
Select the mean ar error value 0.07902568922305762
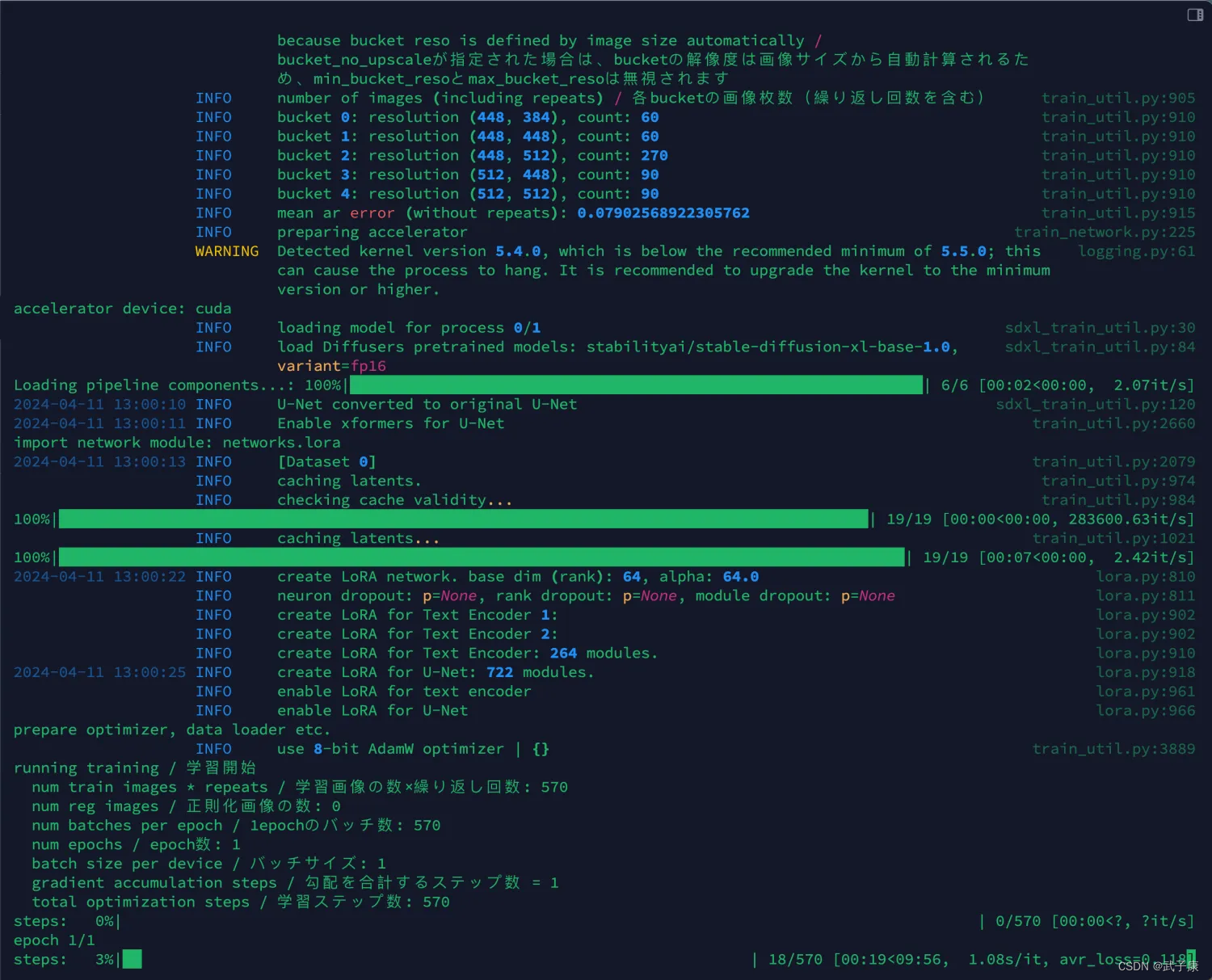[663, 212]
